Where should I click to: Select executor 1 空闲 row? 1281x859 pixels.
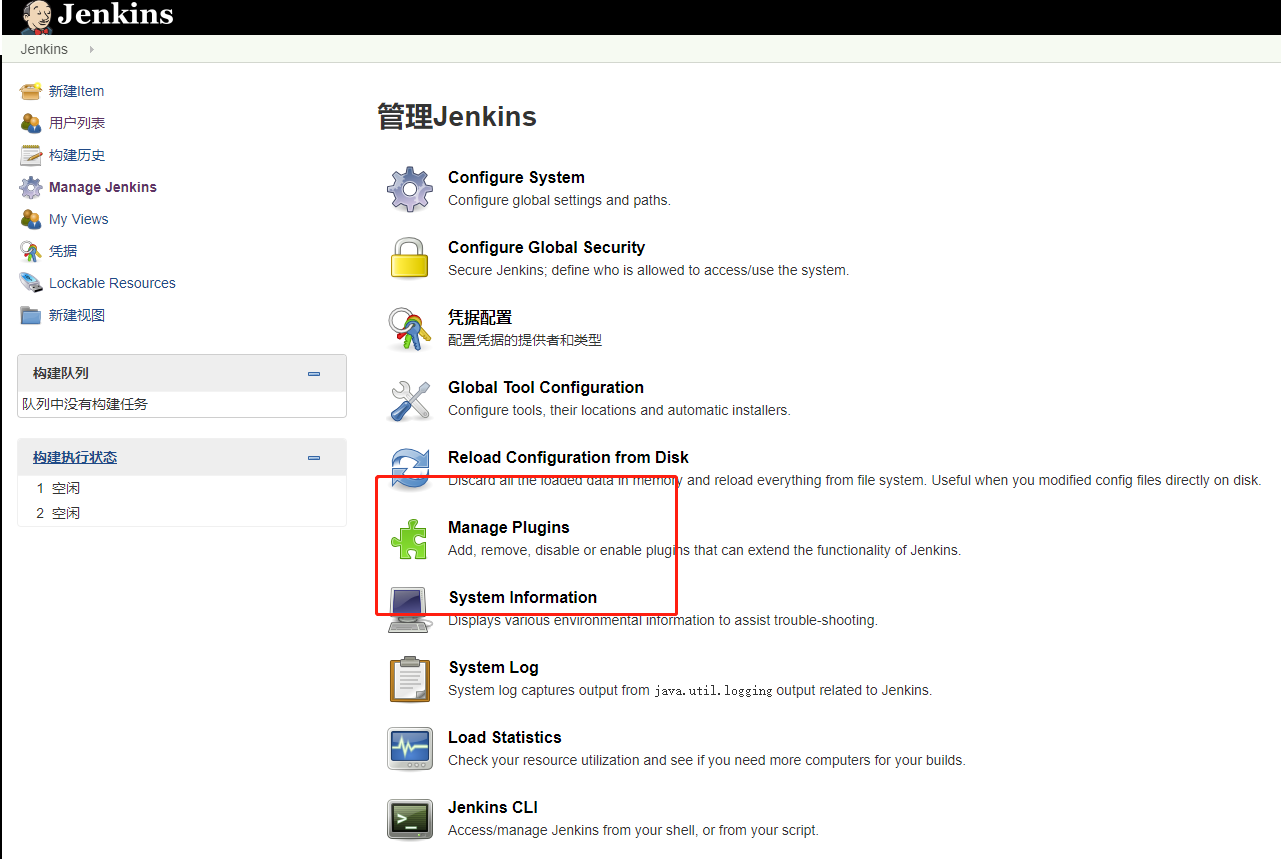pos(182,488)
